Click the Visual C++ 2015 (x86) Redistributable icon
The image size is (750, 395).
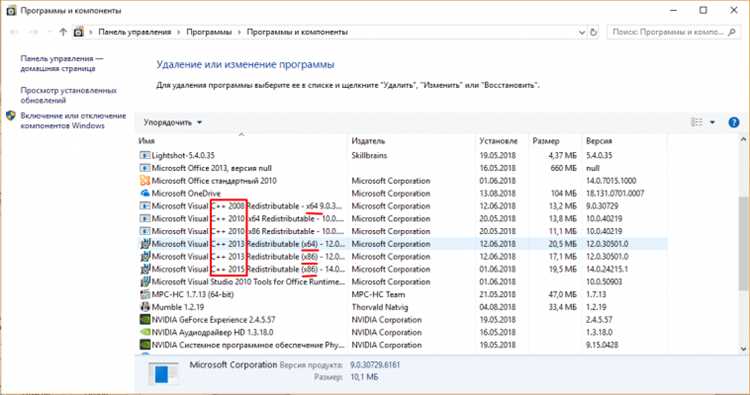[144, 269]
